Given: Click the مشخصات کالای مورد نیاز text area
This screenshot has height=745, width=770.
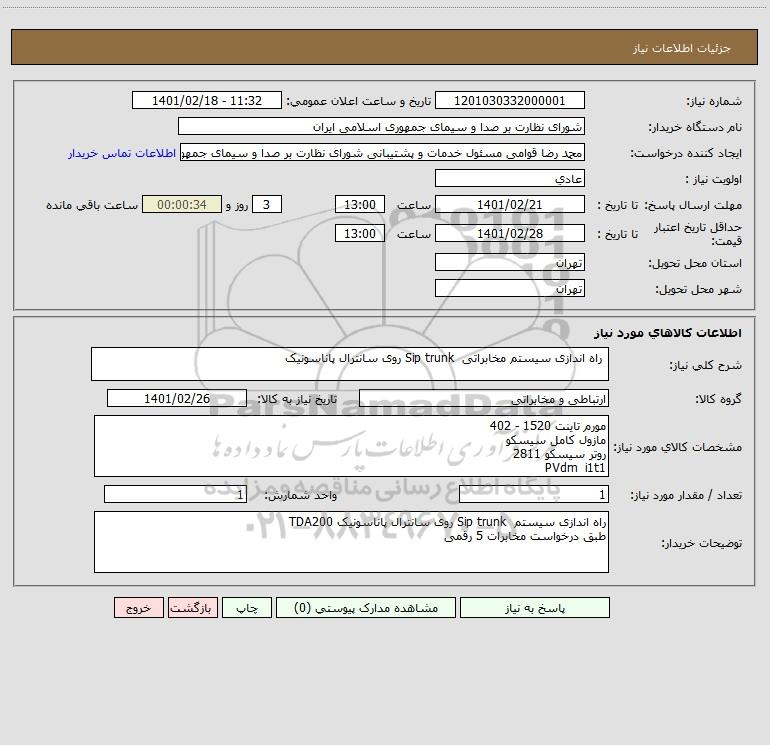Looking at the screenshot, I should [x=351, y=446].
